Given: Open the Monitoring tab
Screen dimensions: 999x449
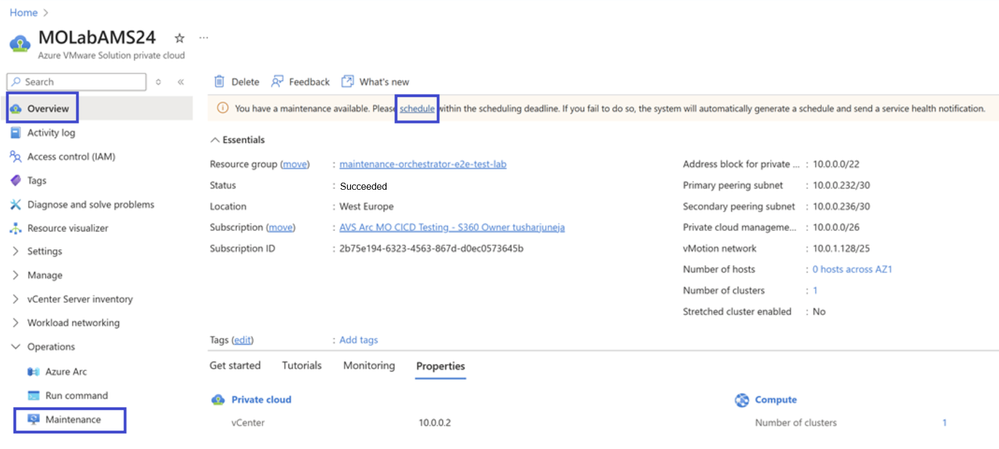Looking at the screenshot, I should 369,366.
